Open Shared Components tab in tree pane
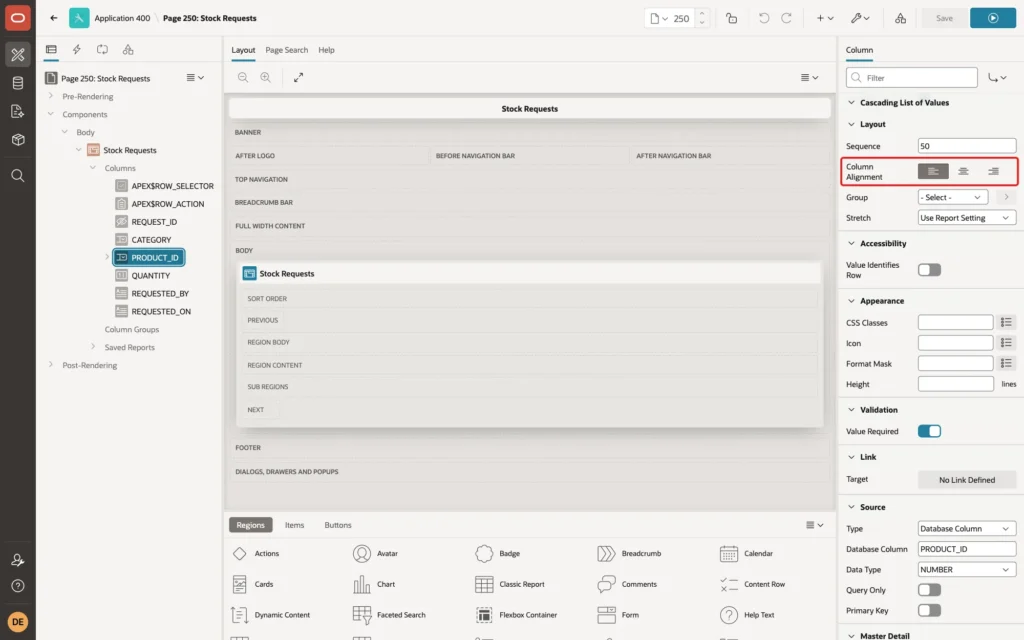The image size is (1024, 640). point(128,50)
